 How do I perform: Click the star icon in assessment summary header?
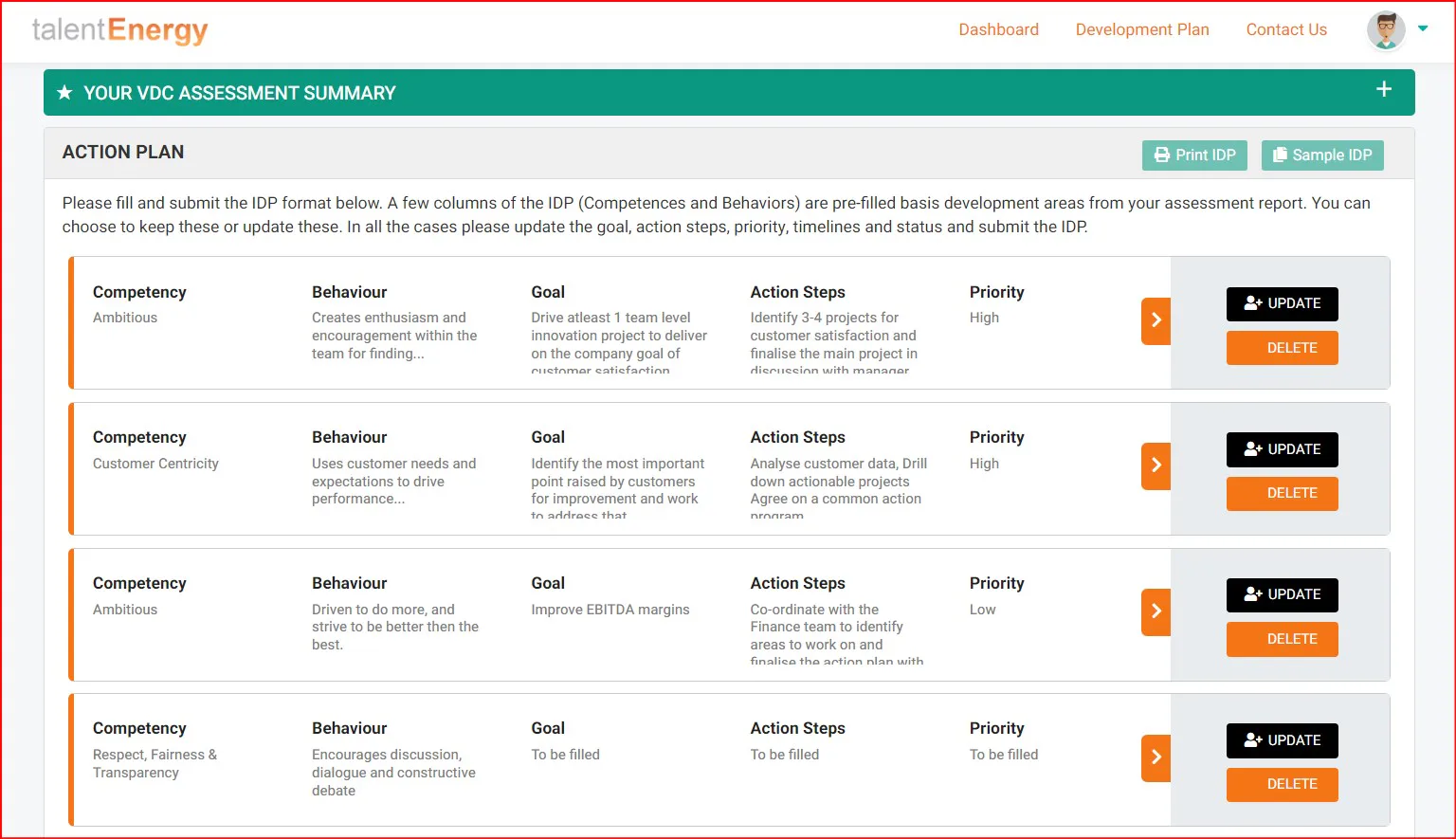coord(64,92)
